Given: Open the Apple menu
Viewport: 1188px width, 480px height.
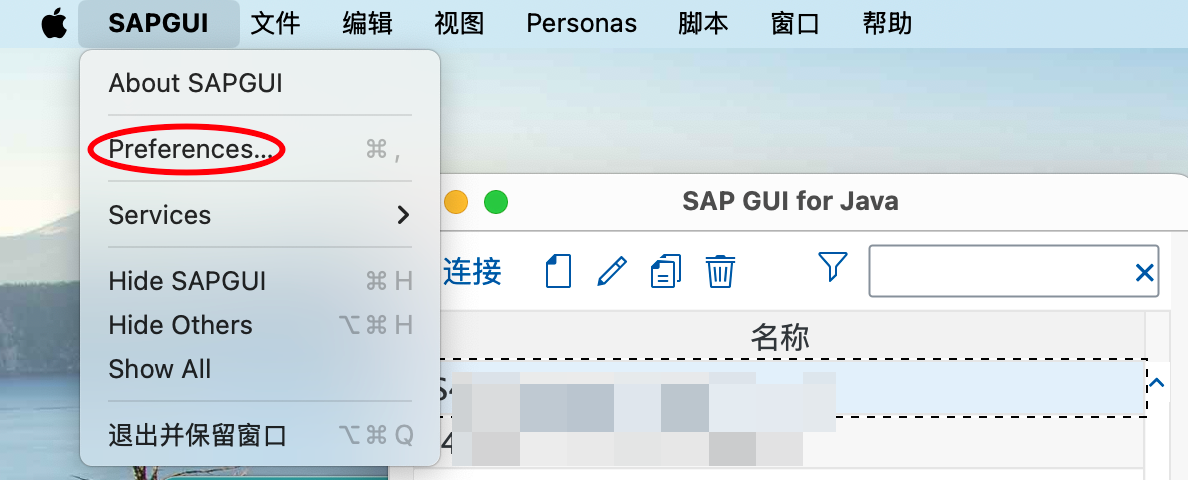Looking at the screenshot, I should point(54,23).
